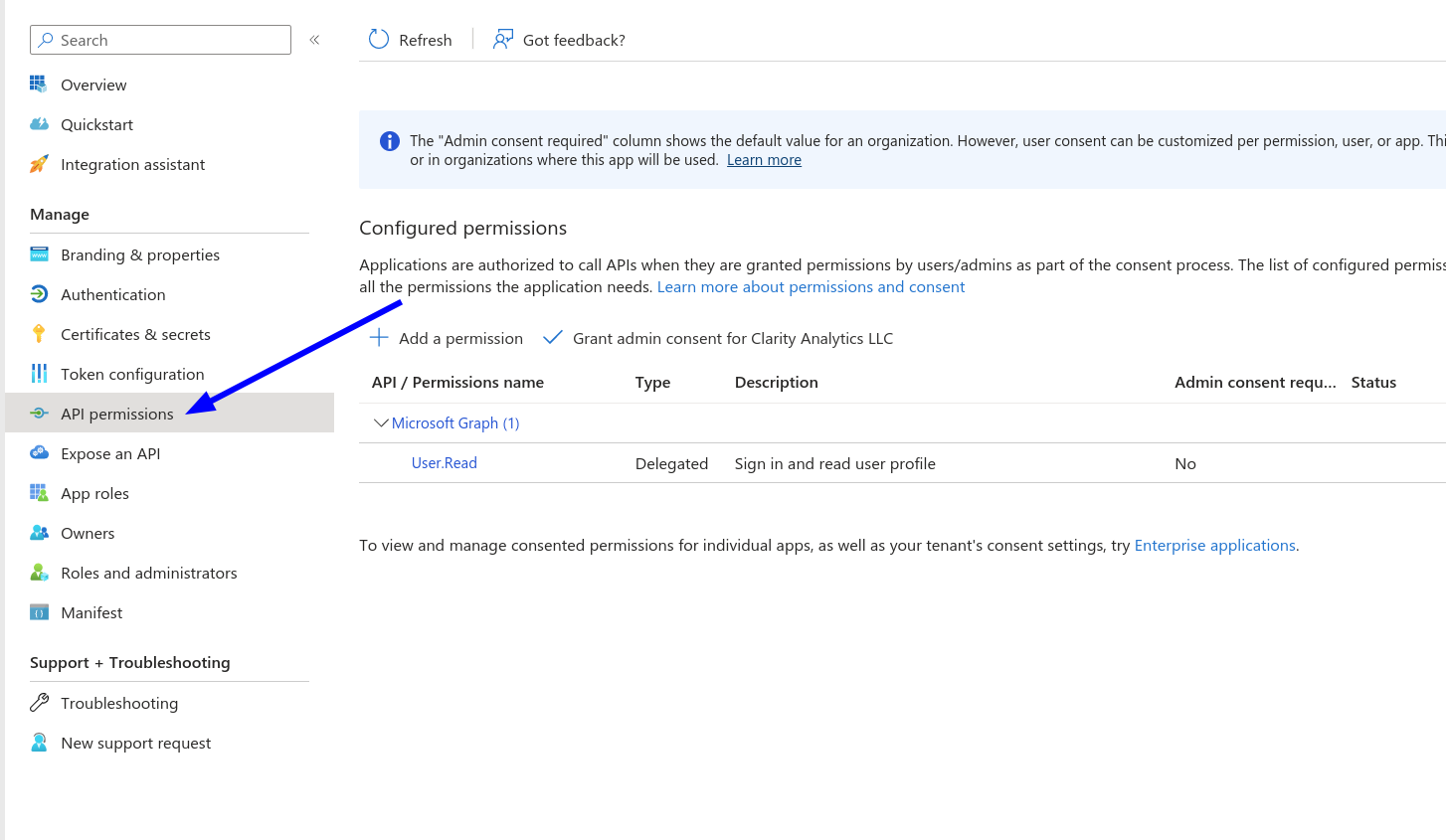
Task: Click the Quickstart cloud icon
Action: coord(39,124)
